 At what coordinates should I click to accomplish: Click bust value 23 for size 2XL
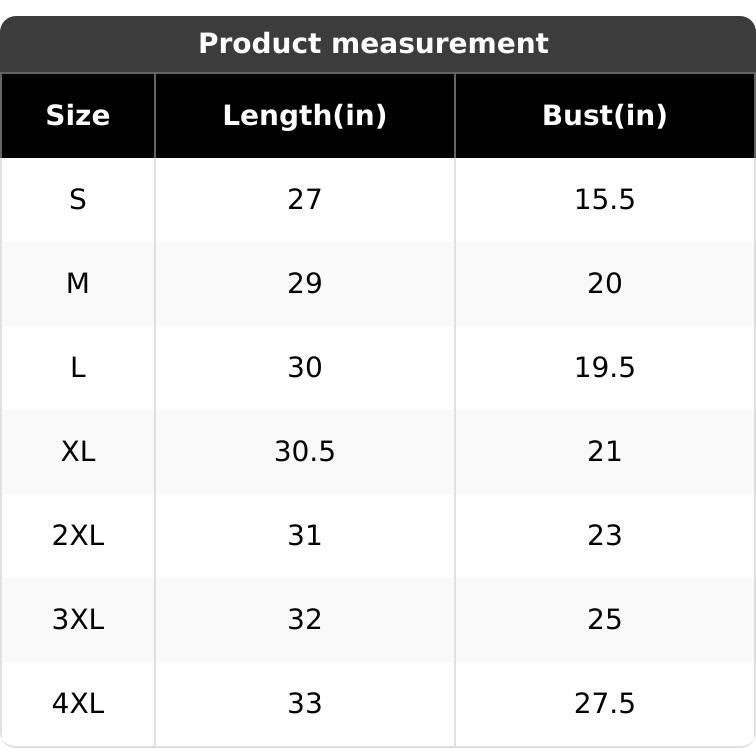point(604,536)
